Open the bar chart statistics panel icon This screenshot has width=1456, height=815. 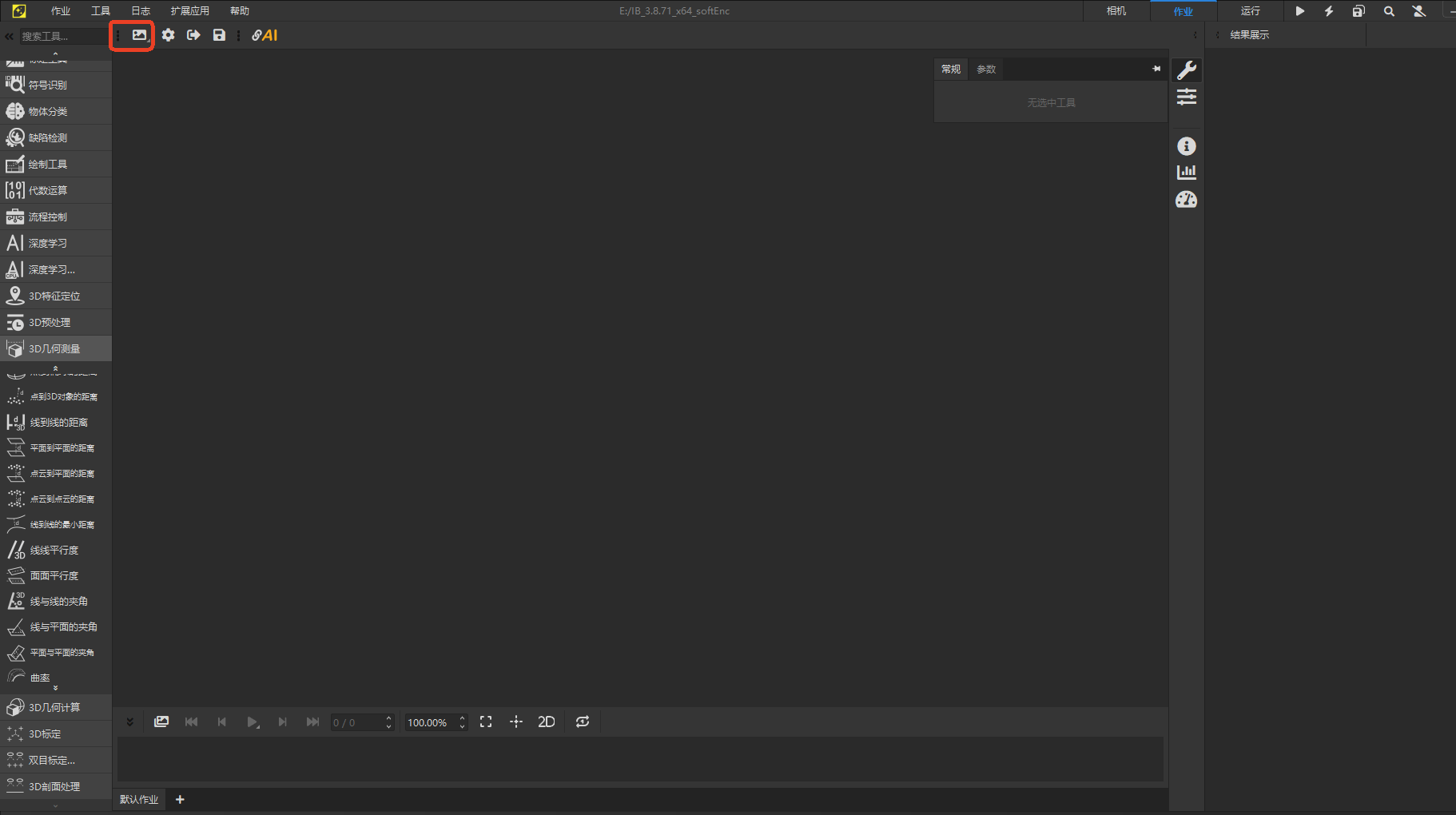1187,172
